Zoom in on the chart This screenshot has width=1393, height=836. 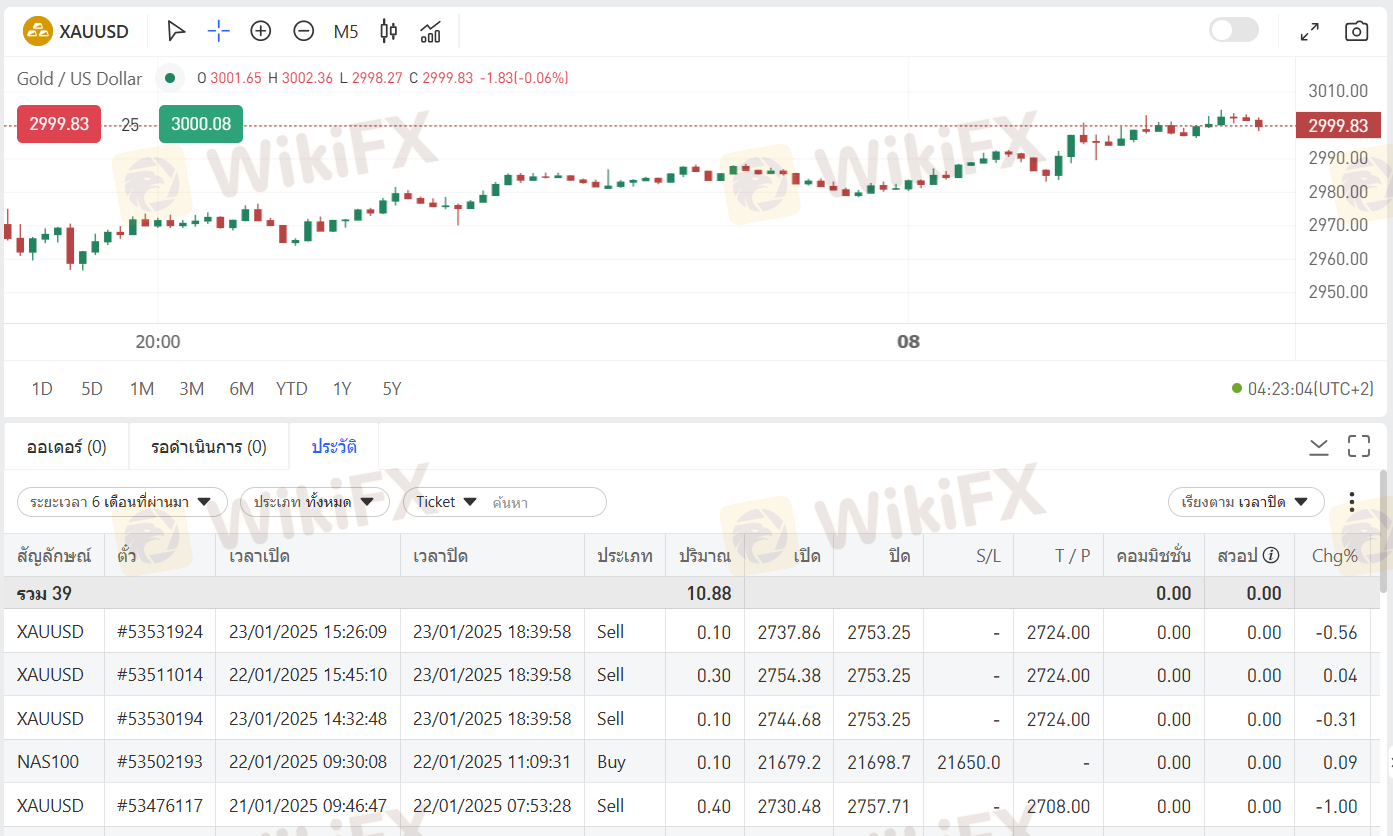(261, 31)
